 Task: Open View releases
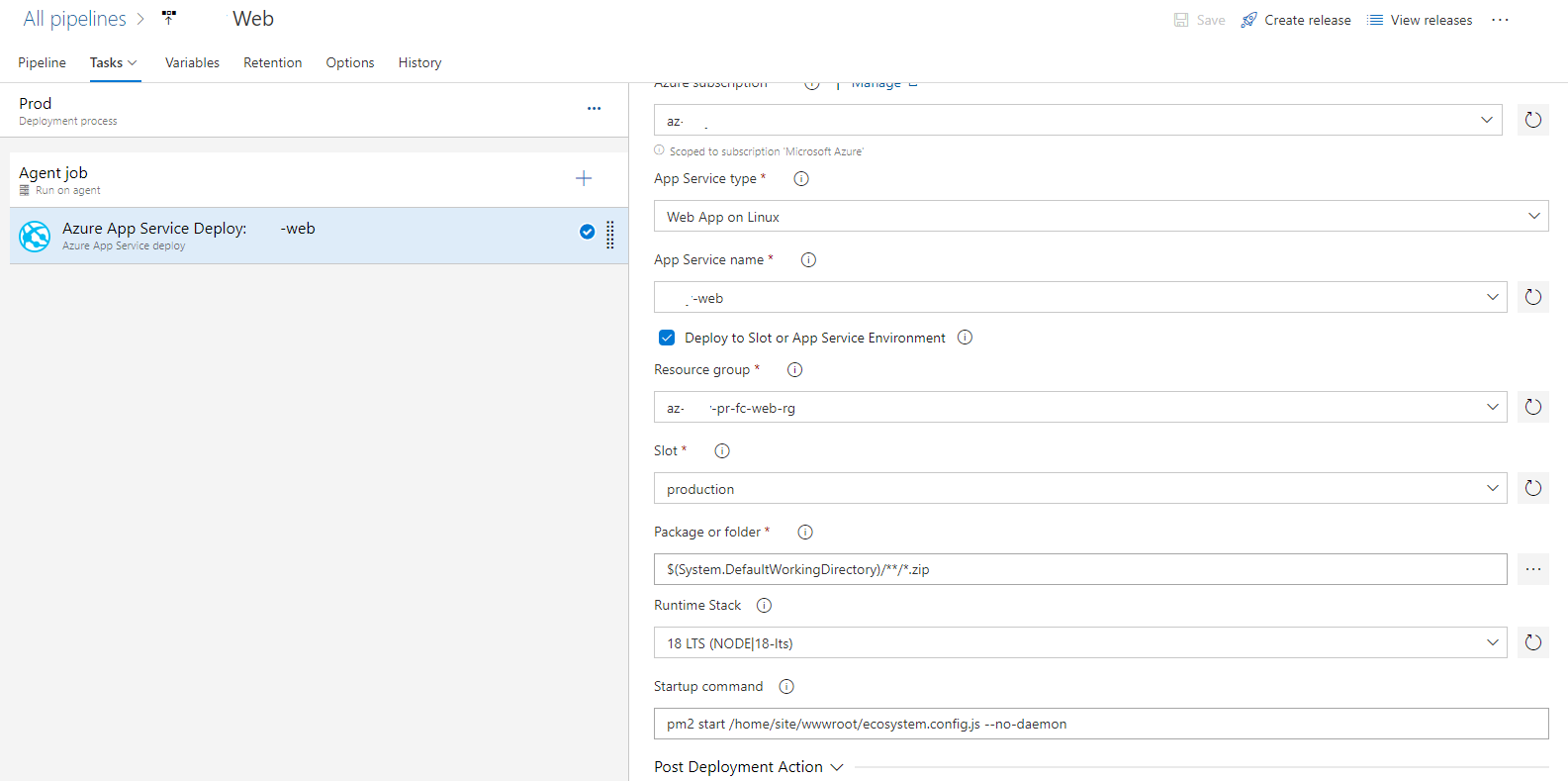point(1420,20)
